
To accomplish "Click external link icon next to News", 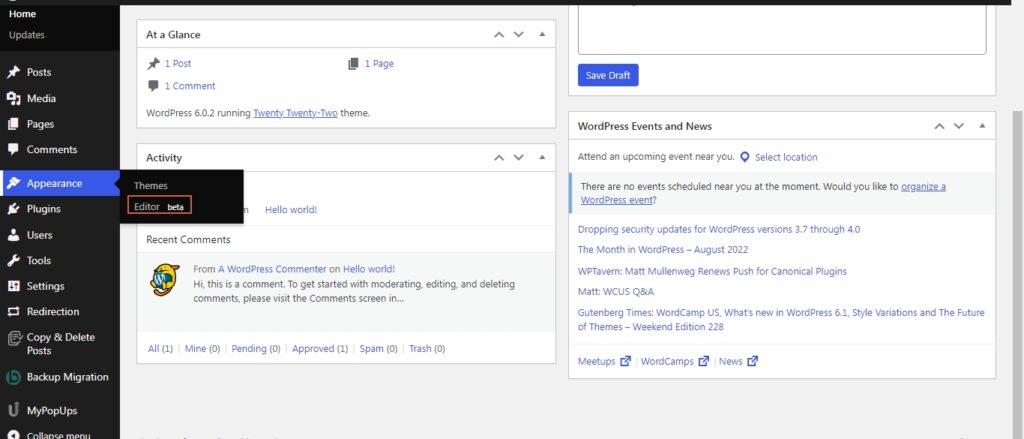I will 752,361.
